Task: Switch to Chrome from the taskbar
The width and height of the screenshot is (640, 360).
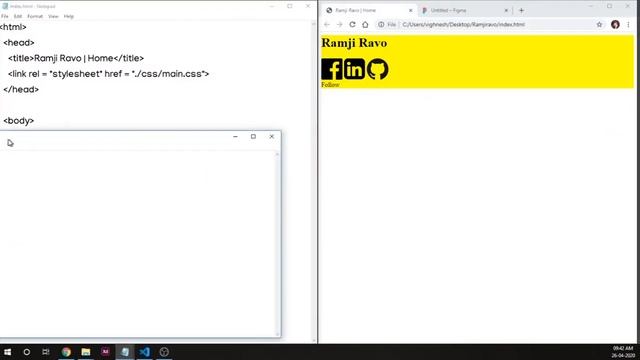Action: click(x=66, y=352)
